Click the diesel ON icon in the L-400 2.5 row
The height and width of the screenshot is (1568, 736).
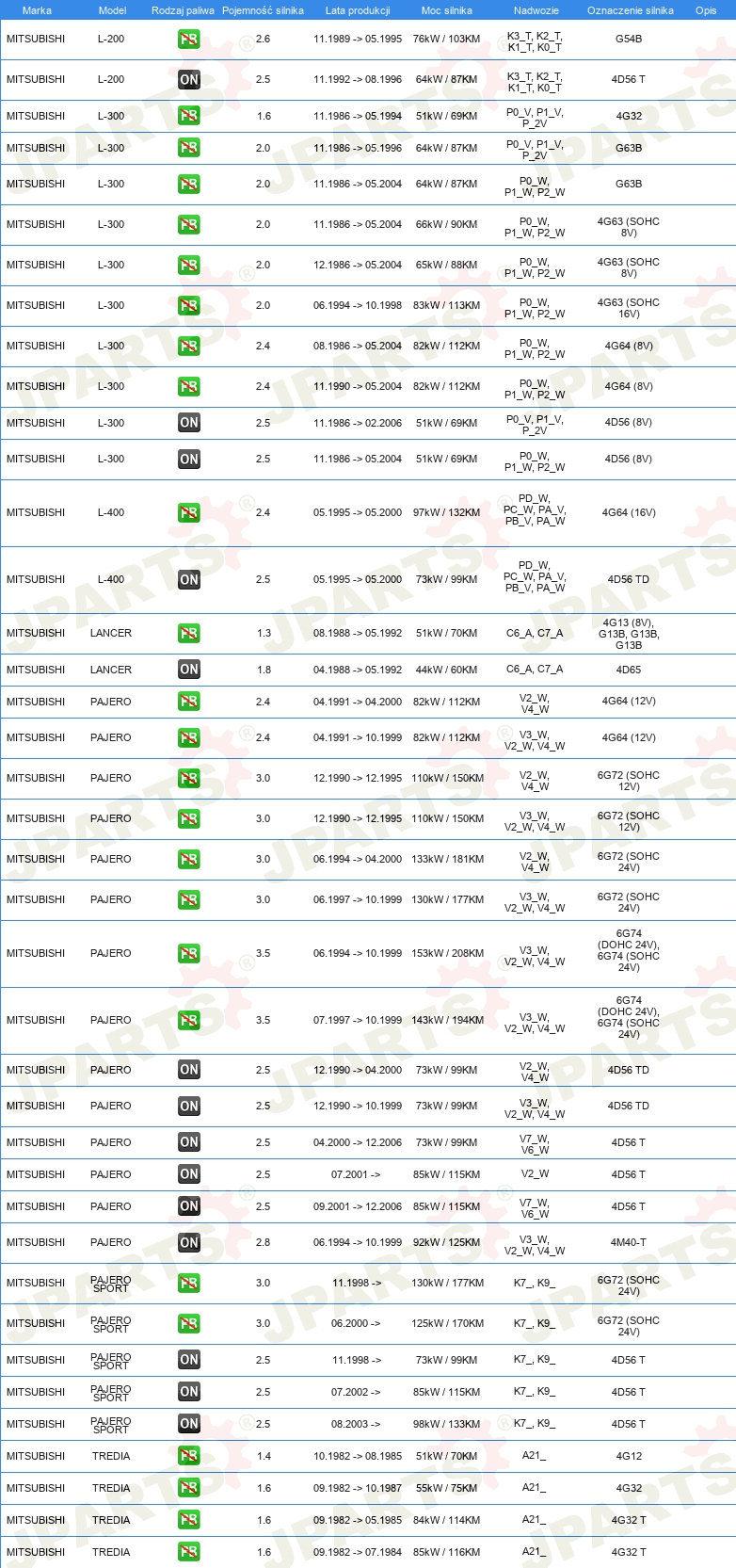[x=189, y=580]
